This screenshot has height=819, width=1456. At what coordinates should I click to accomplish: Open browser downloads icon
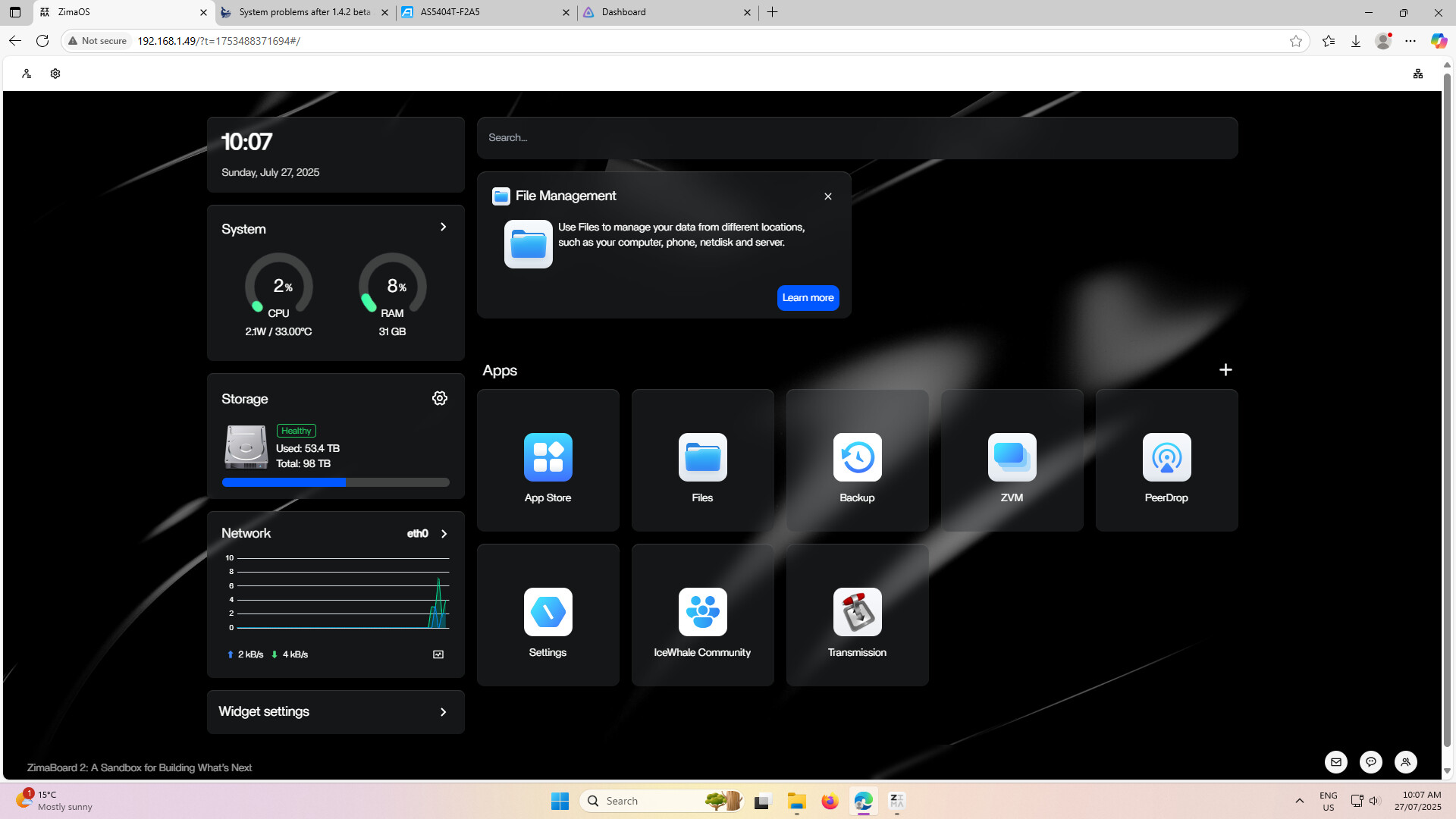(1356, 41)
